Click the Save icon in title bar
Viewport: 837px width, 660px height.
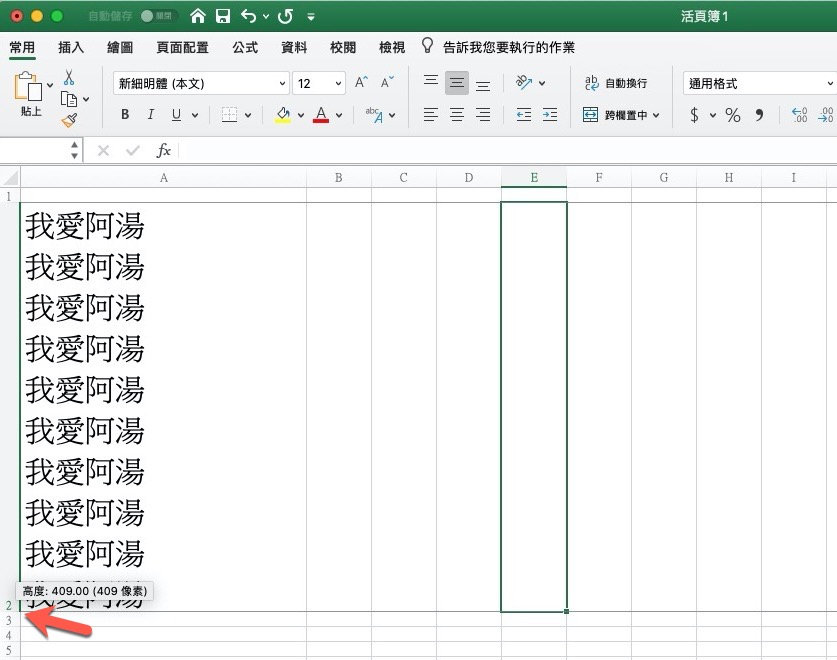click(x=223, y=16)
